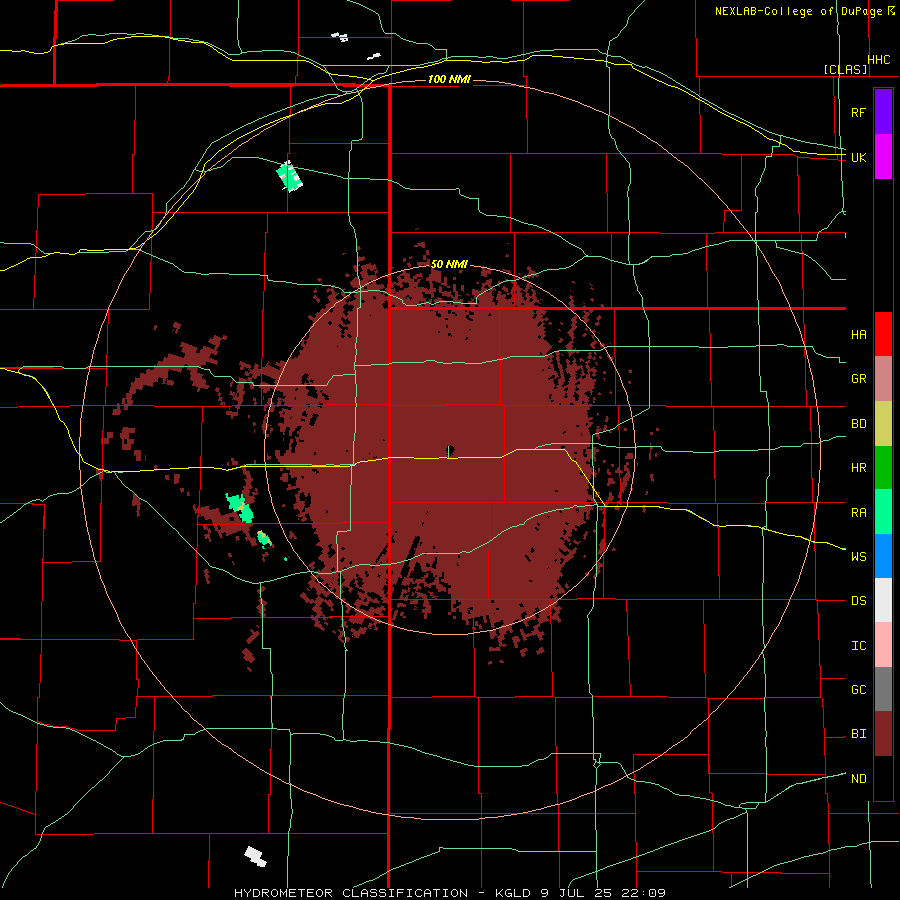The height and width of the screenshot is (900, 900).
Task: Click the [CLAS] units label
Action: pyautogui.click(x=845, y=70)
